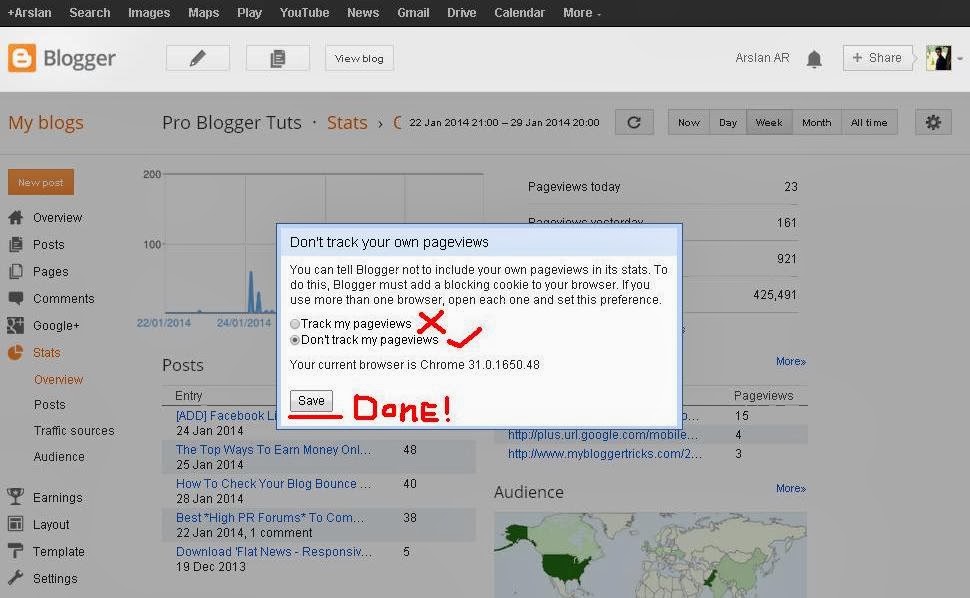Open the Overview sub-item under Stats
The width and height of the screenshot is (970, 598).
coord(58,379)
